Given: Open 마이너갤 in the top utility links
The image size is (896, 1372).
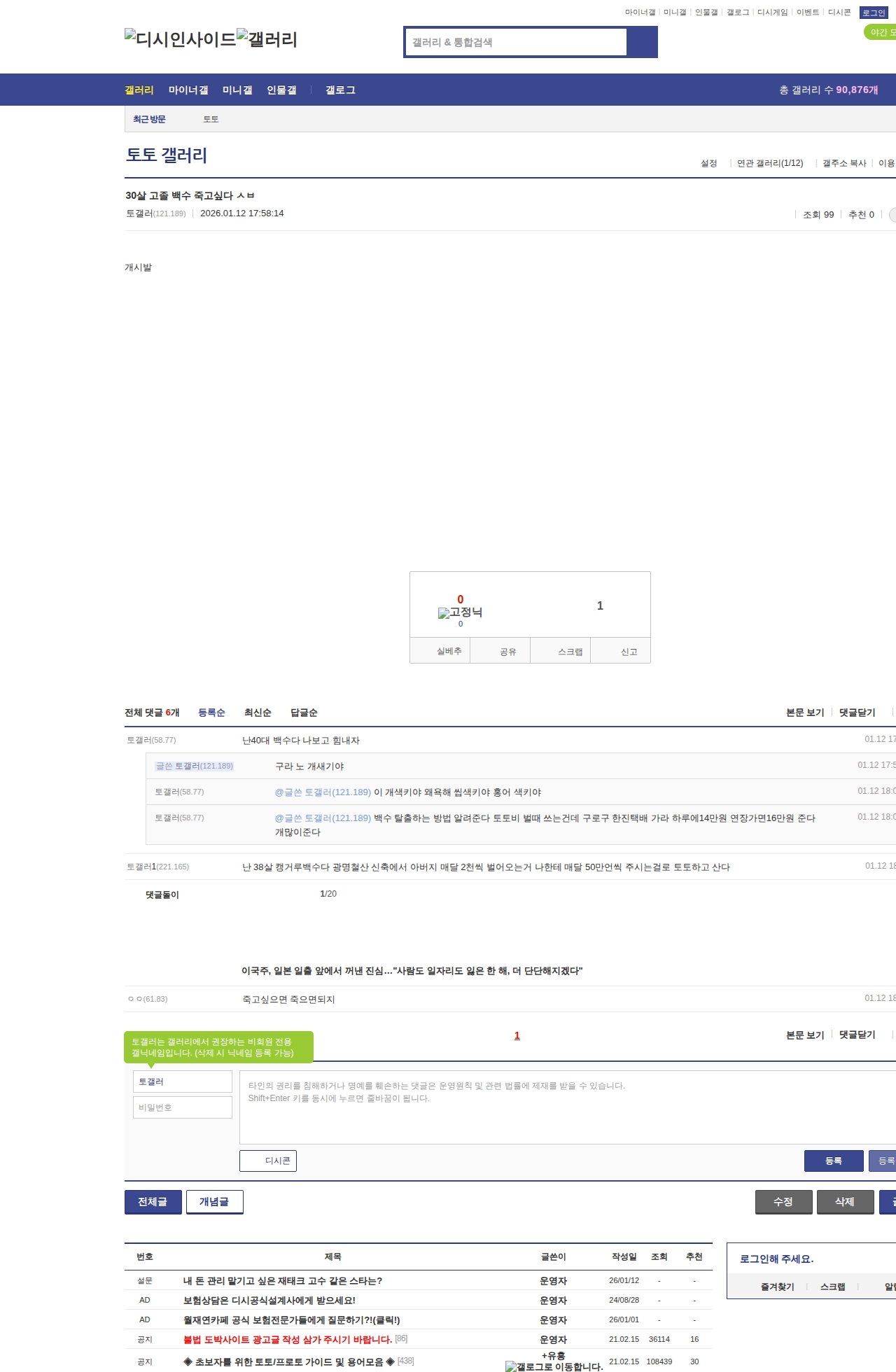Looking at the screenshot, I should pos(640,13).
